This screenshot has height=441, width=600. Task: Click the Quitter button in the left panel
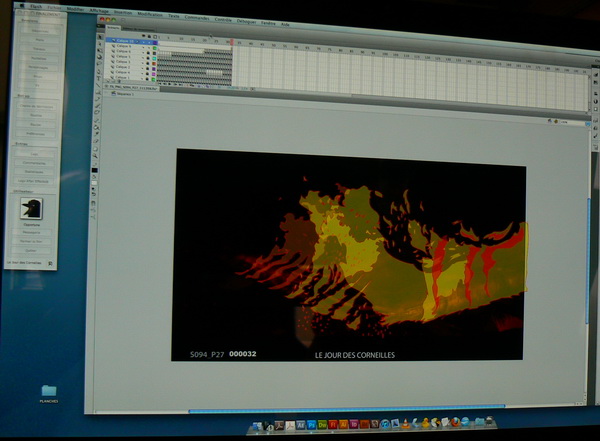click(x=31, y=251)
